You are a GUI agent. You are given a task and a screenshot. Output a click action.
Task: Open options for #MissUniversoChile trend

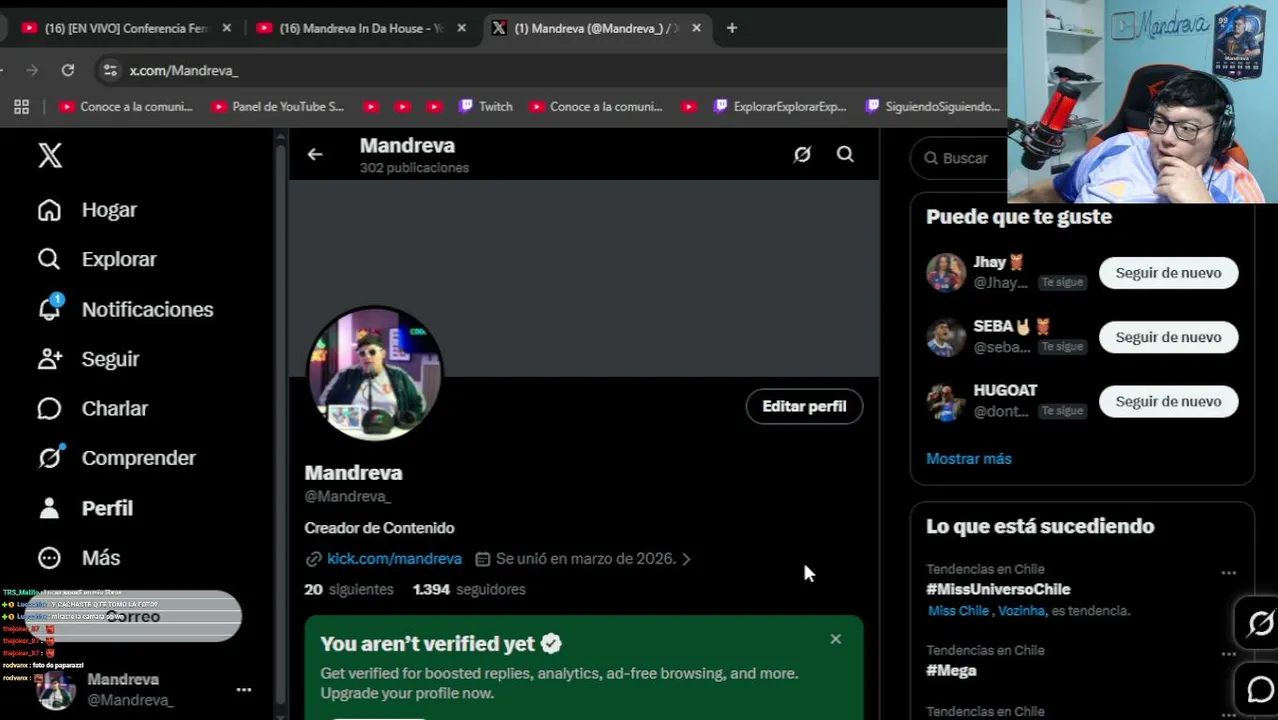pyautogui.click(x=1229, y=573)
